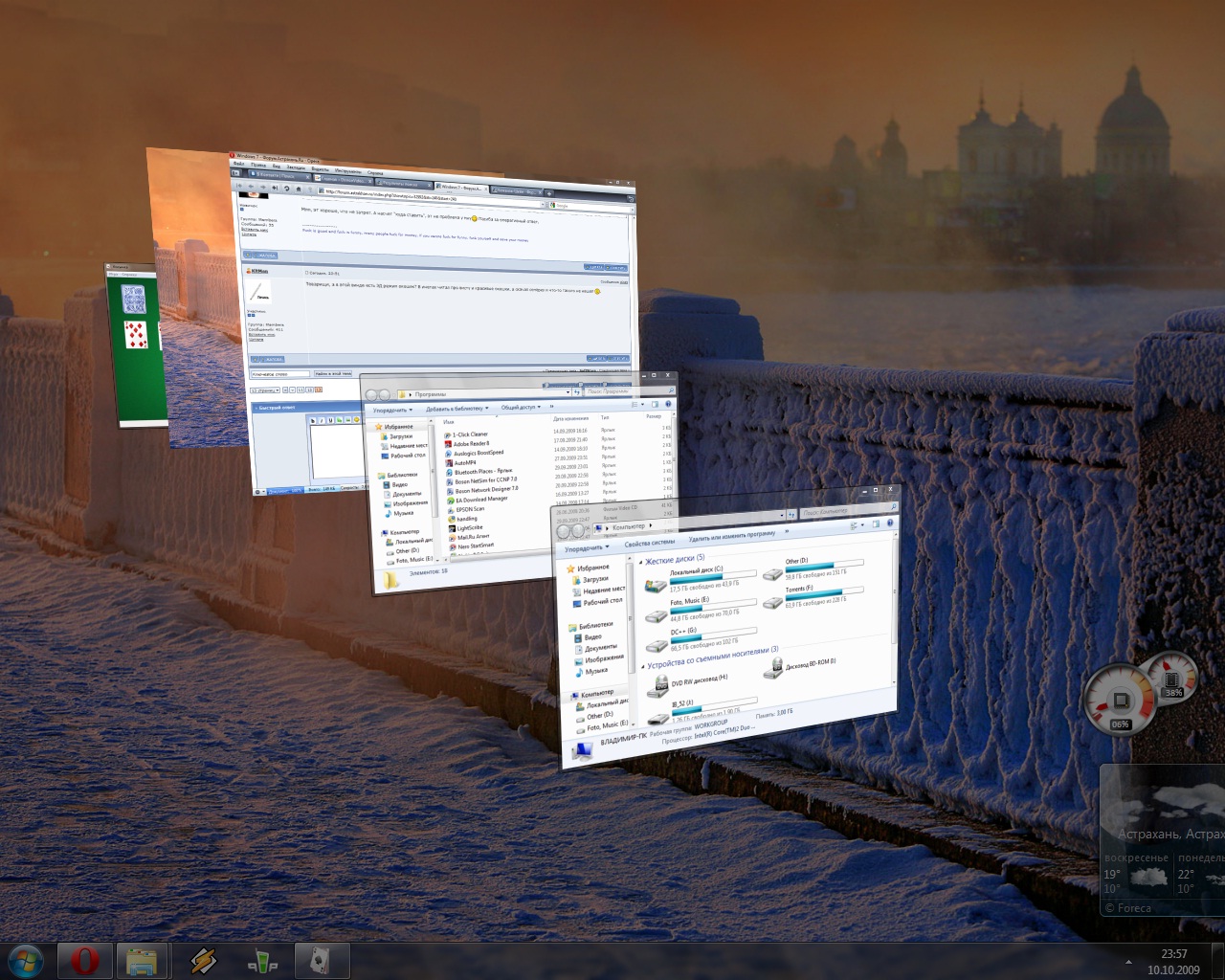Click the Solitaire cards taskbar icon

321,961
